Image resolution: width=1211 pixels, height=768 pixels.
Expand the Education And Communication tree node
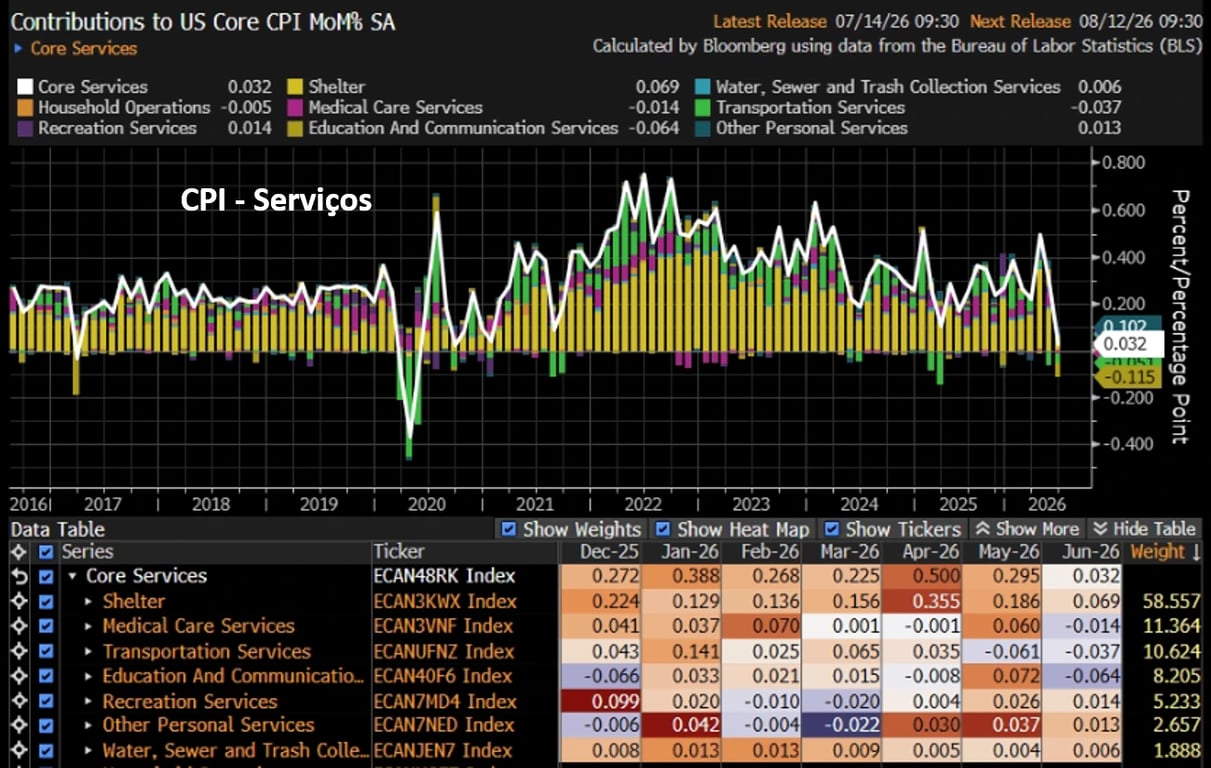point(88,677)
